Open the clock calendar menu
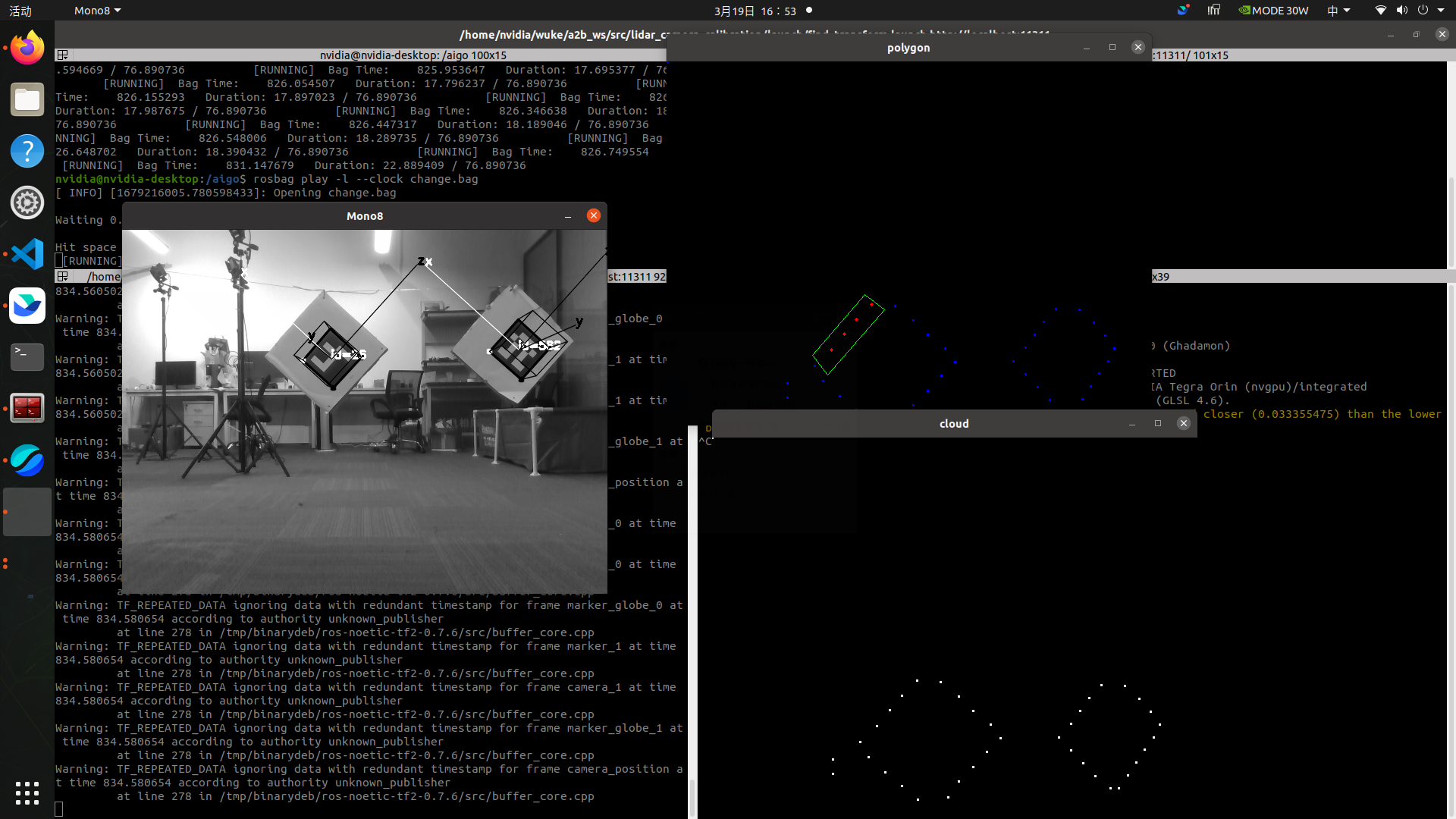The image size is (1456, 819). [x=755, y=11]
